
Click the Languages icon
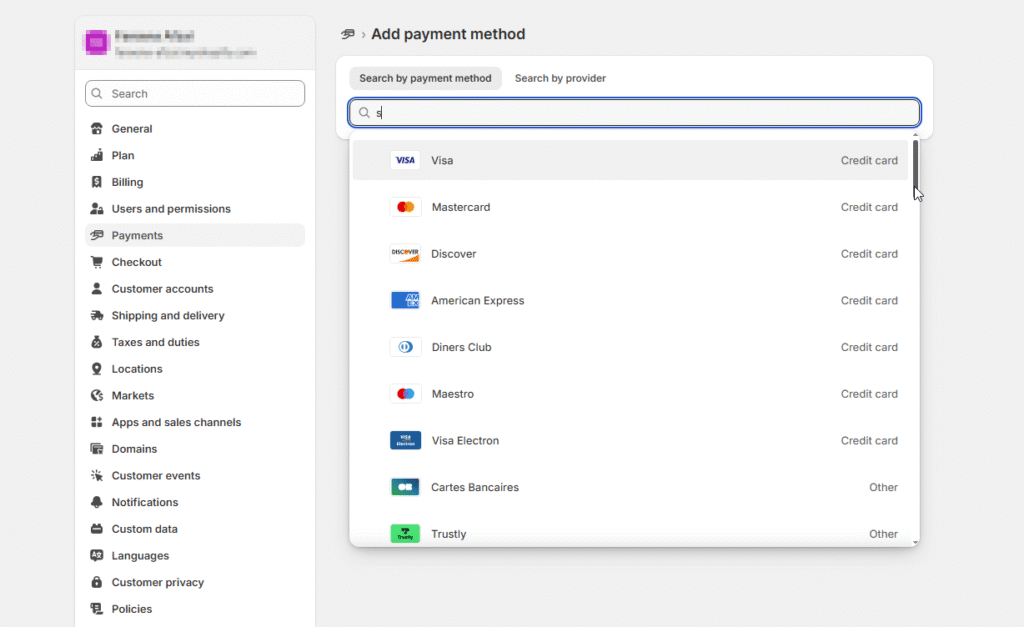(x=97, y=556)
